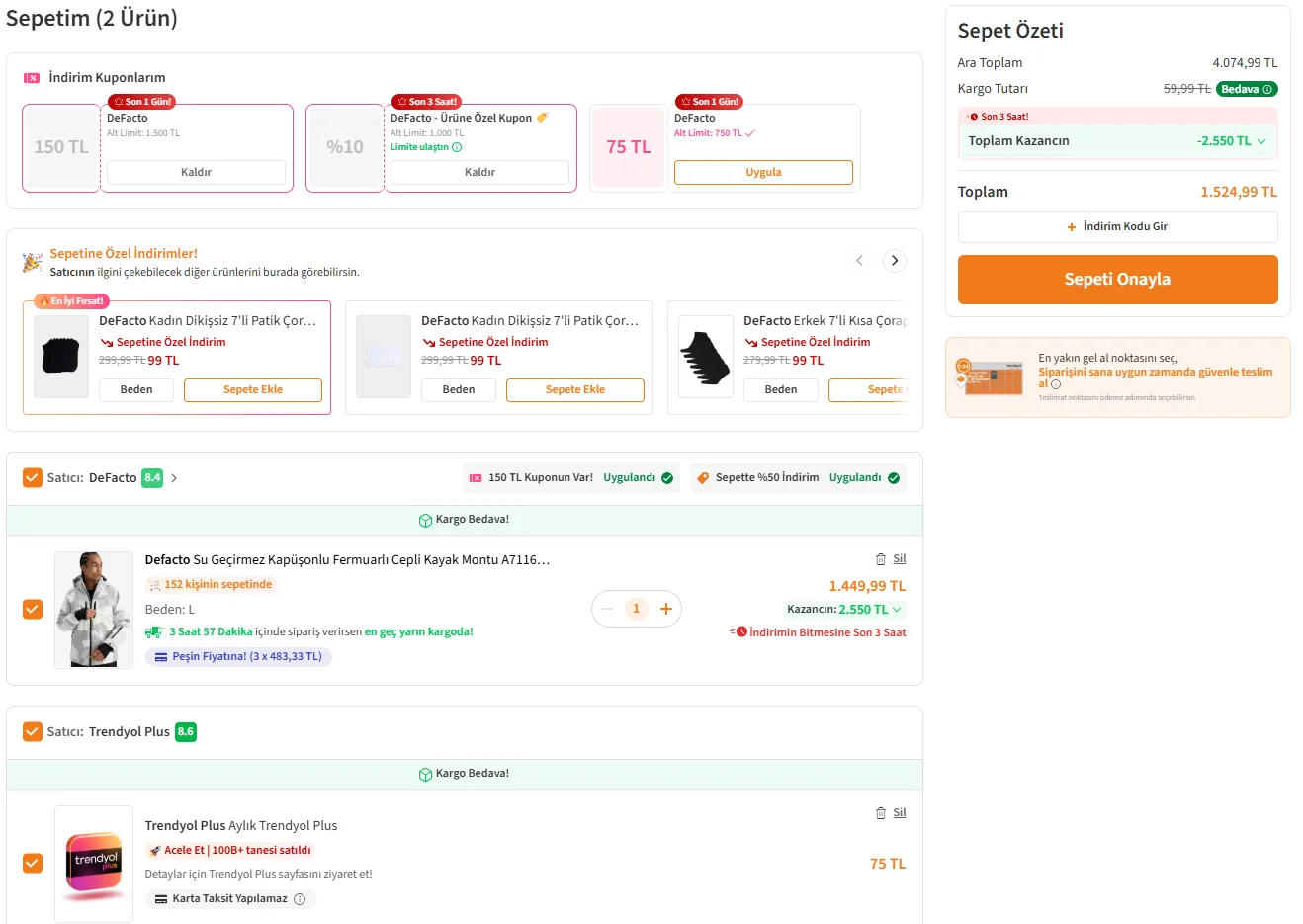Open Beden selector for first Kadın Patik Çorap

point(136,390)
